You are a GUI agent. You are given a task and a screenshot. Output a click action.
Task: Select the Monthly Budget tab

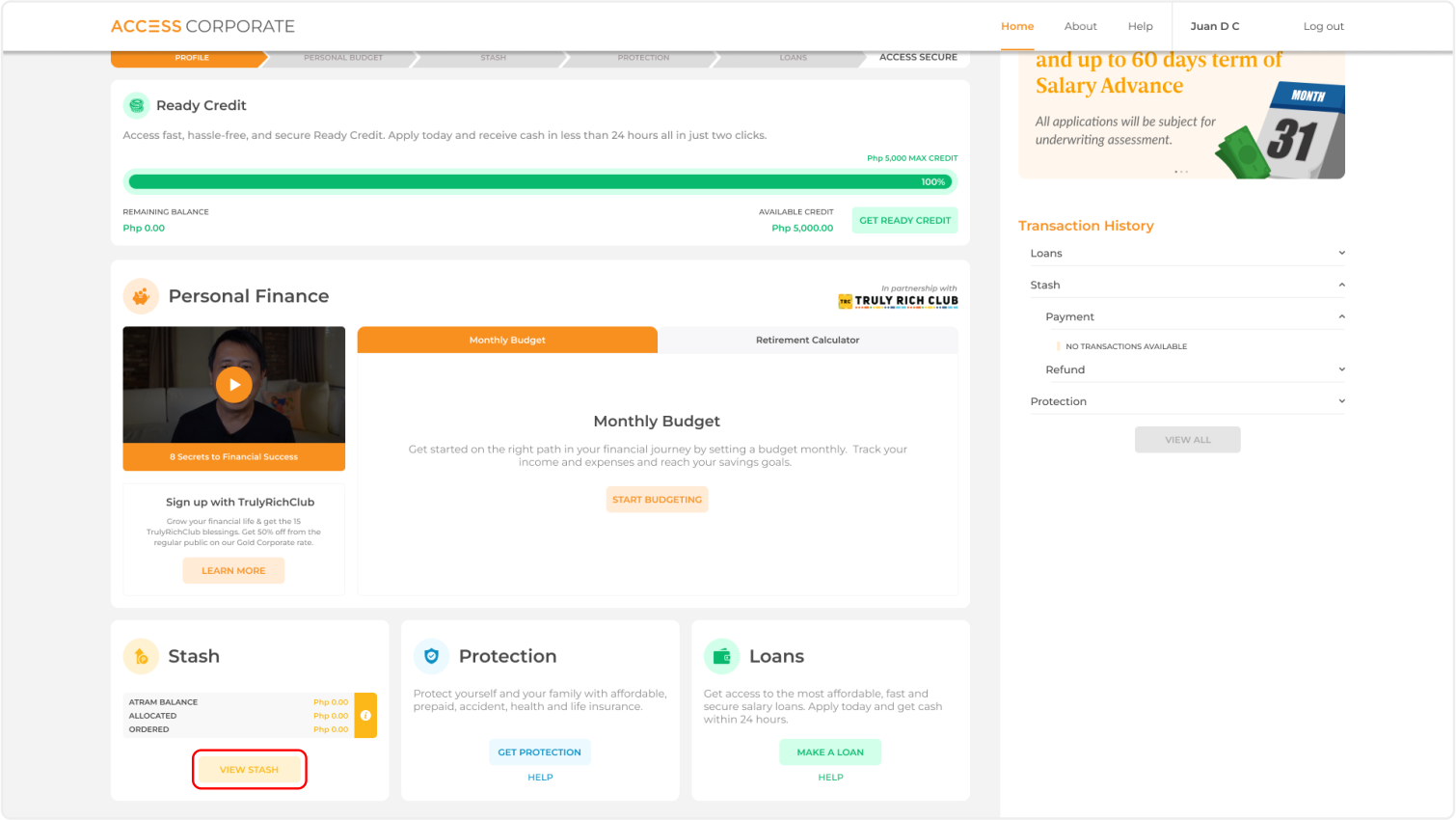pyautogui.click(x=507, y=340)
